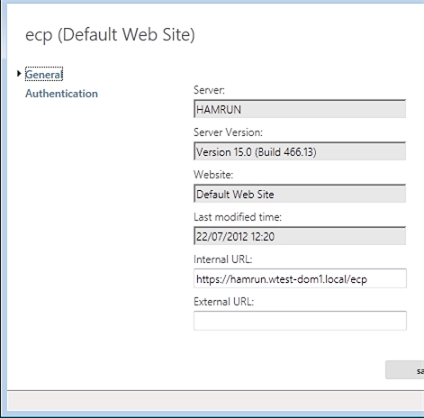Screen dimensions: 424x418
Task: Open the General tab
Action: pos(44,74)
